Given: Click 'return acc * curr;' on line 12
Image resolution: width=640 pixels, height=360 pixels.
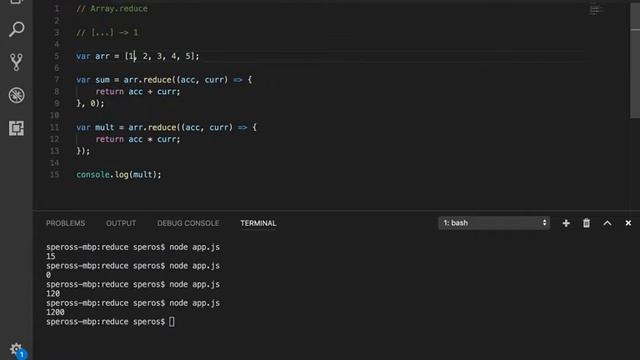Looking at the screenshot, I should tap(138, 139).
